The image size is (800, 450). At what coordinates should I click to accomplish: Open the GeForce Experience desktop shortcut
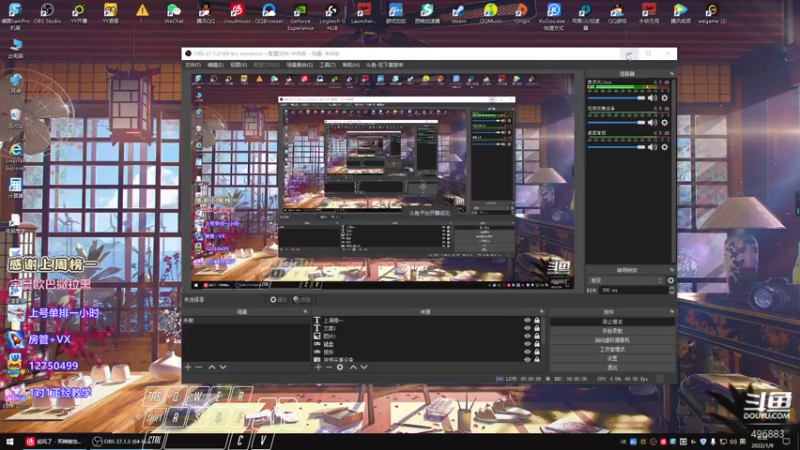tap(300, 16)
